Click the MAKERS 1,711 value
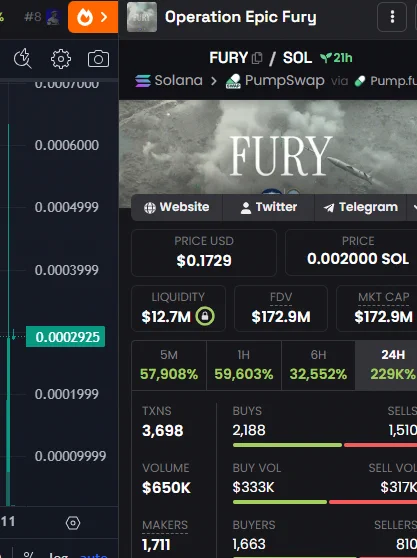This screenshot has height=558, width=417. click(156, 544)
